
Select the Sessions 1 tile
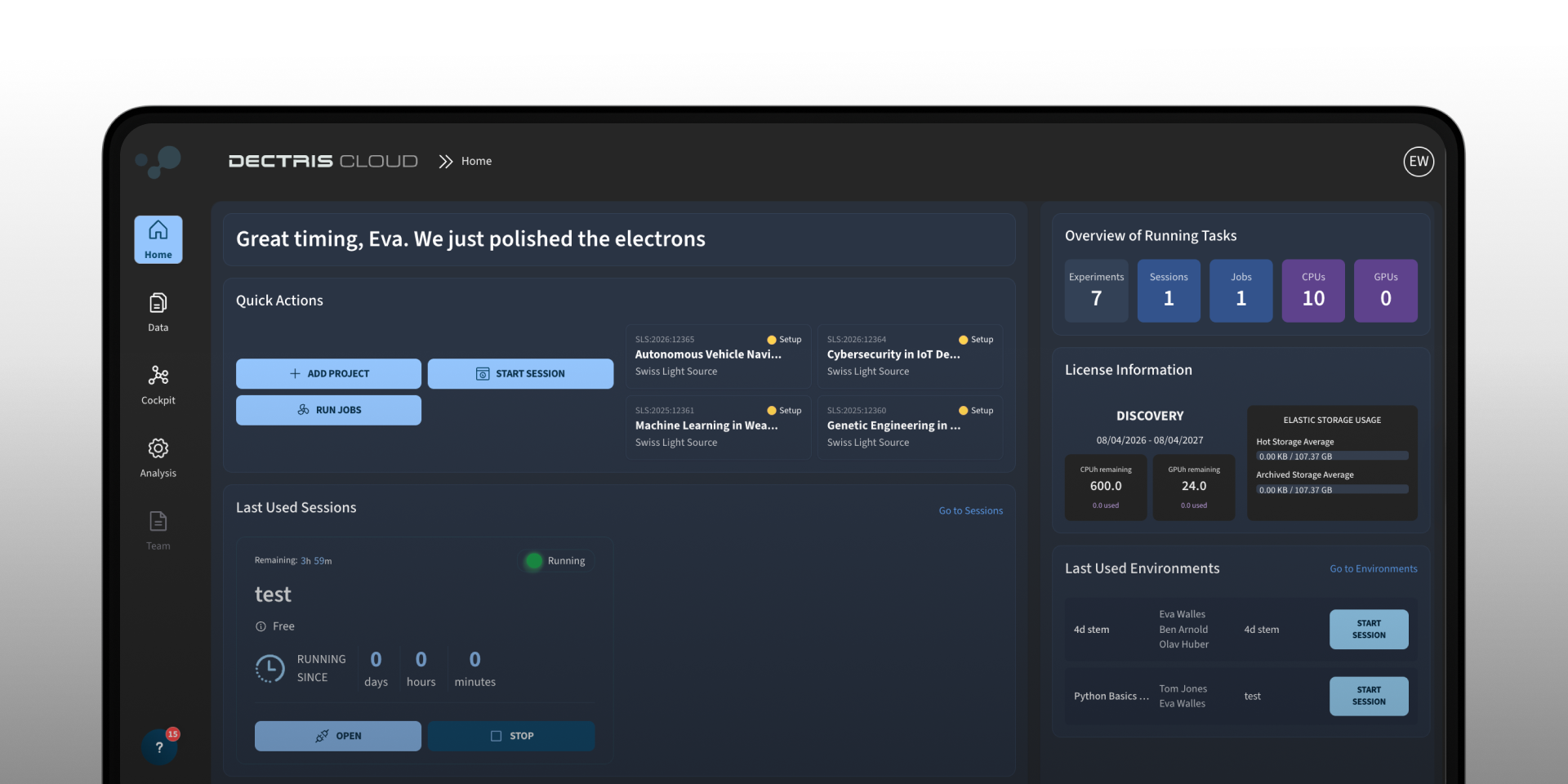point(1169,291)
